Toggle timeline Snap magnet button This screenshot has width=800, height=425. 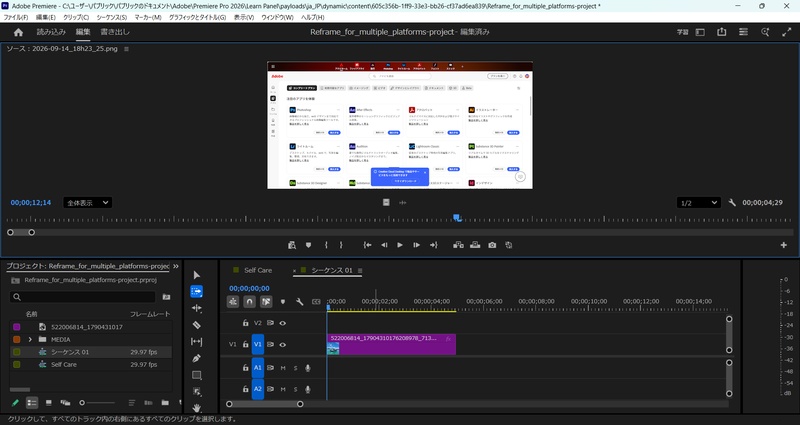pos(249,302)
